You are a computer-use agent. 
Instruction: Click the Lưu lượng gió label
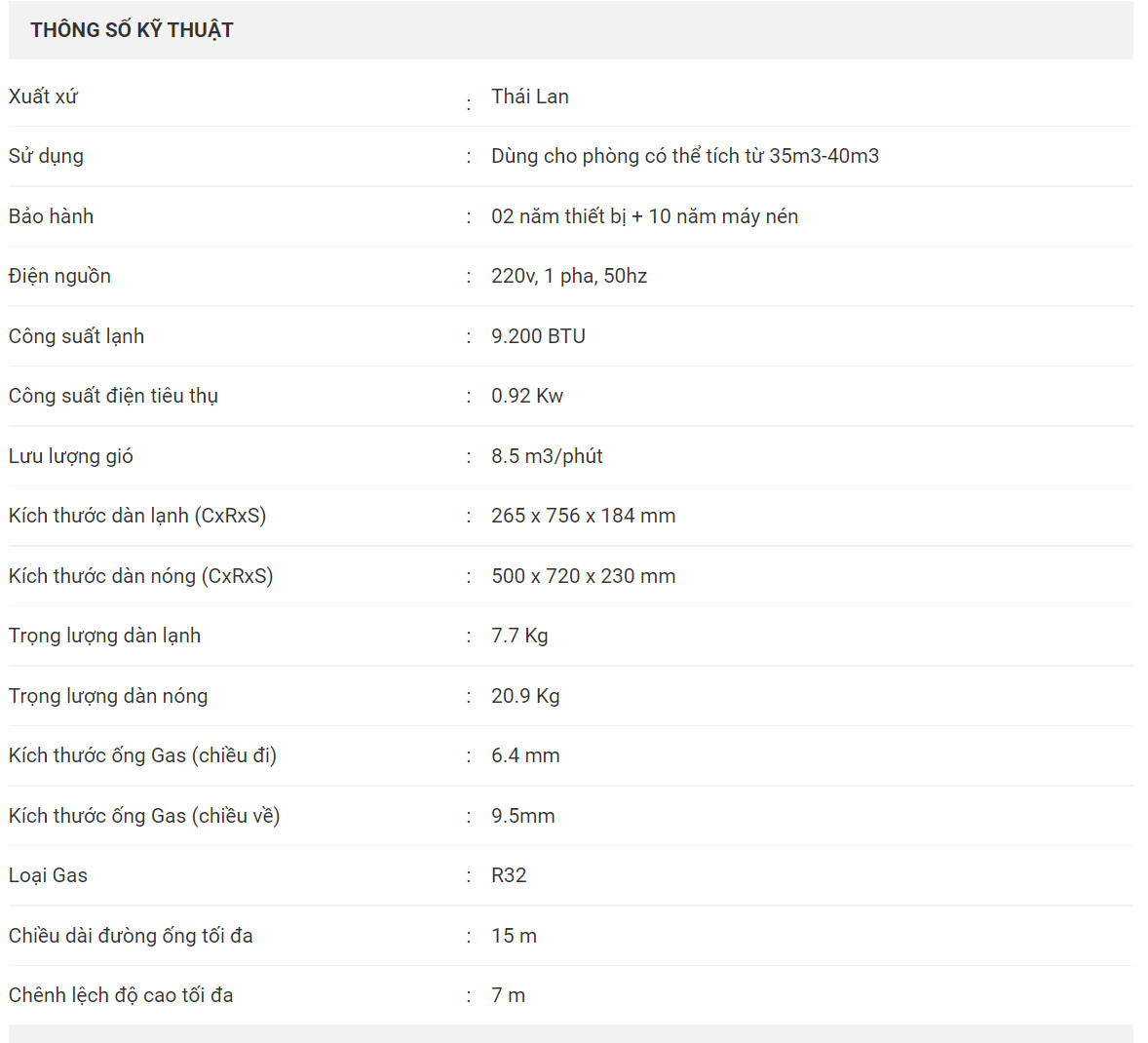click(70, 456)
